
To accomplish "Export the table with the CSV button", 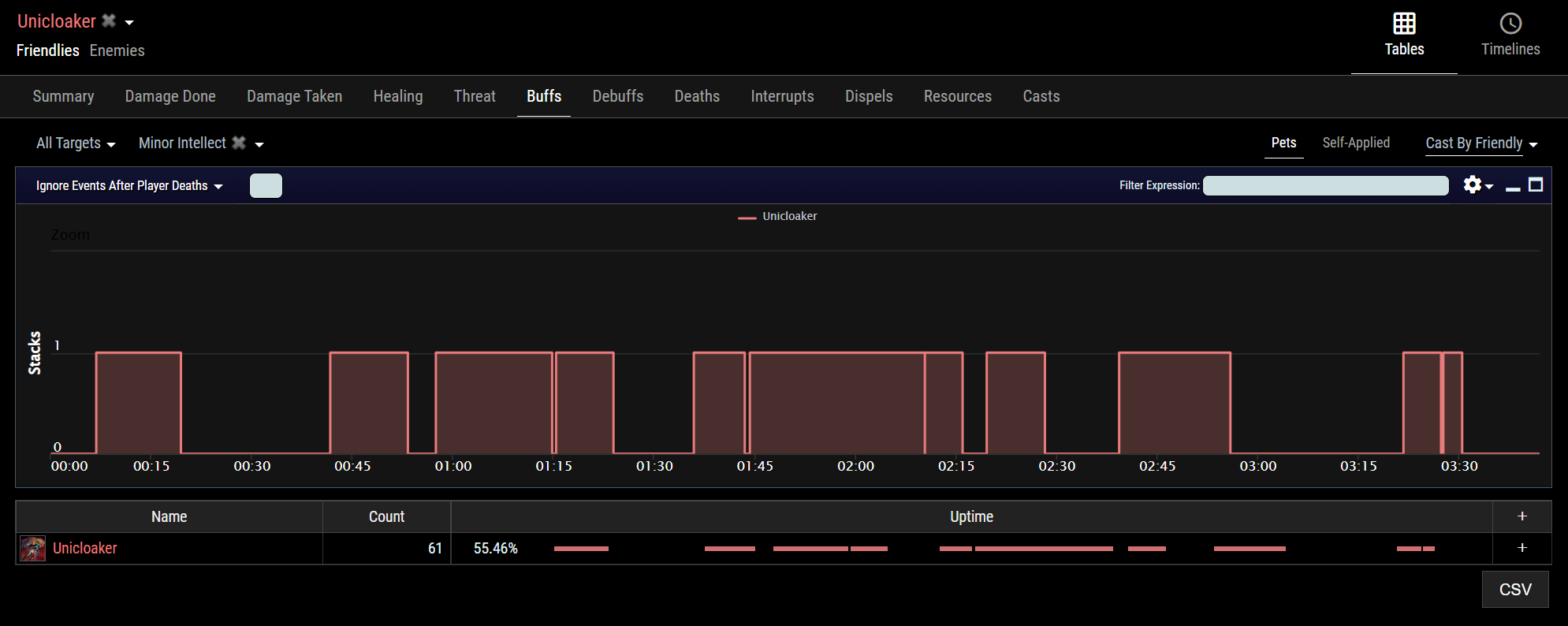I will [1515, 590].
